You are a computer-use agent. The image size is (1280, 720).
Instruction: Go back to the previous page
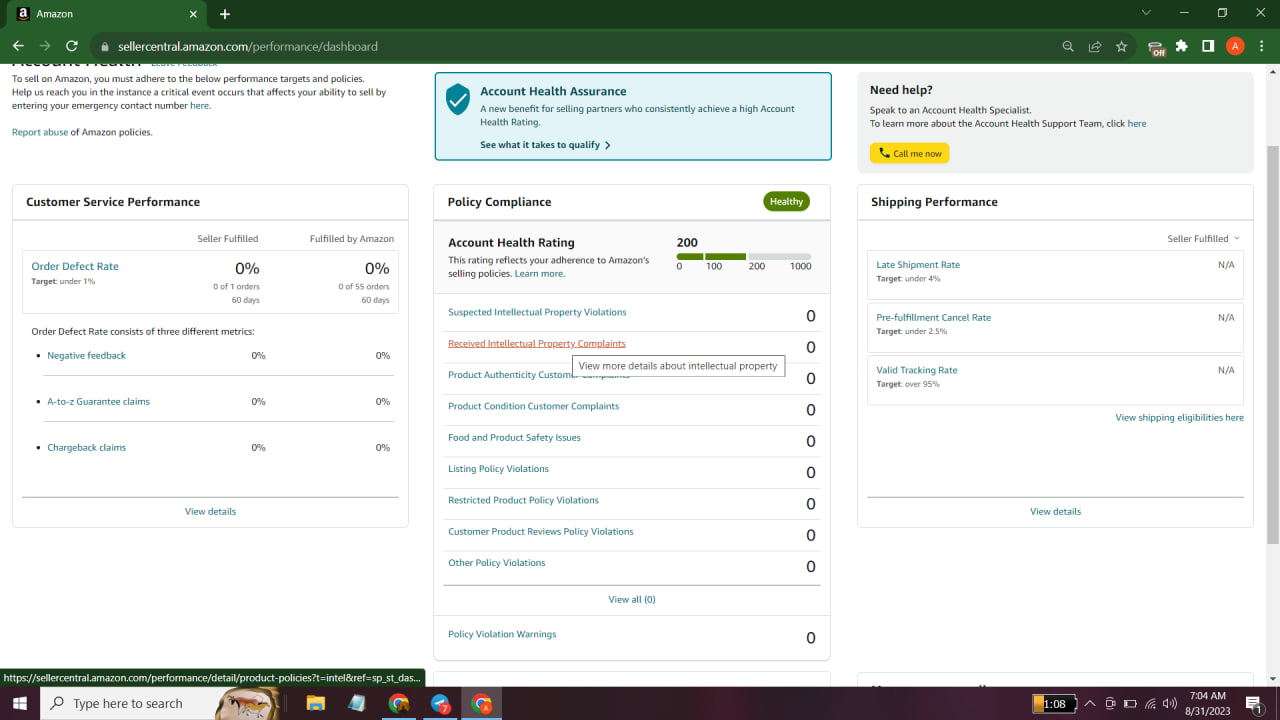click(x=18, y=46)
